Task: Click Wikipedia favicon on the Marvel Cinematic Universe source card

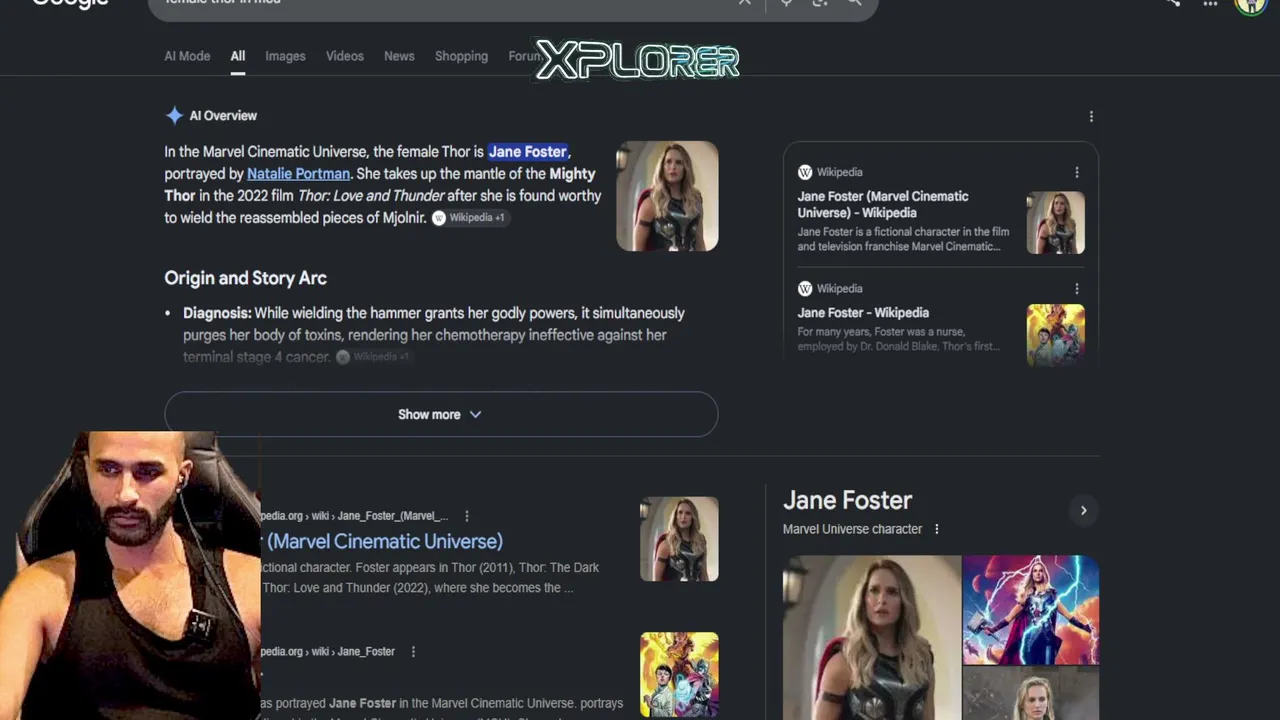Action: click(805, 172)
